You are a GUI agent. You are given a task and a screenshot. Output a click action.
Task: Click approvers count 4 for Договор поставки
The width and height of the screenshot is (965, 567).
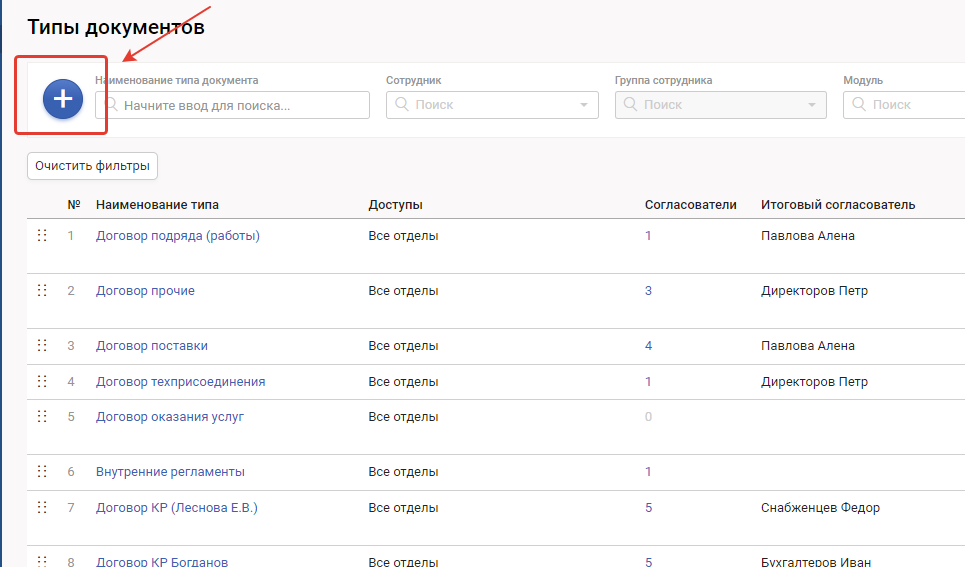click(x=648, y=346)
